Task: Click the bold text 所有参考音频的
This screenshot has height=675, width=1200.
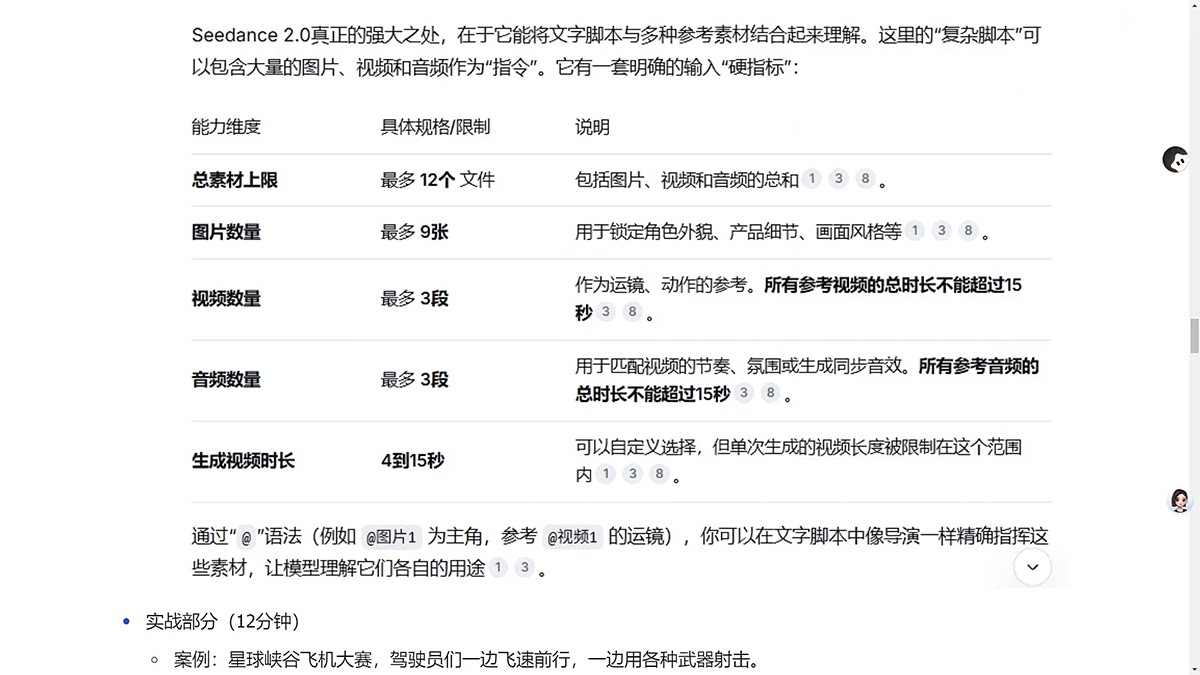Action: tap(979, 366)
